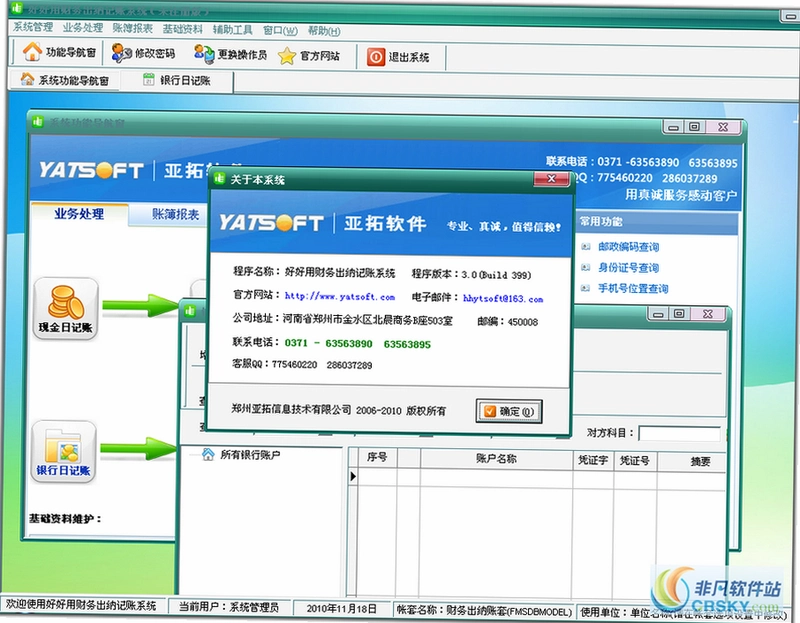The image size is (800, 623).
Task: Click the 账户名称 column header
Action: (496, 459)
